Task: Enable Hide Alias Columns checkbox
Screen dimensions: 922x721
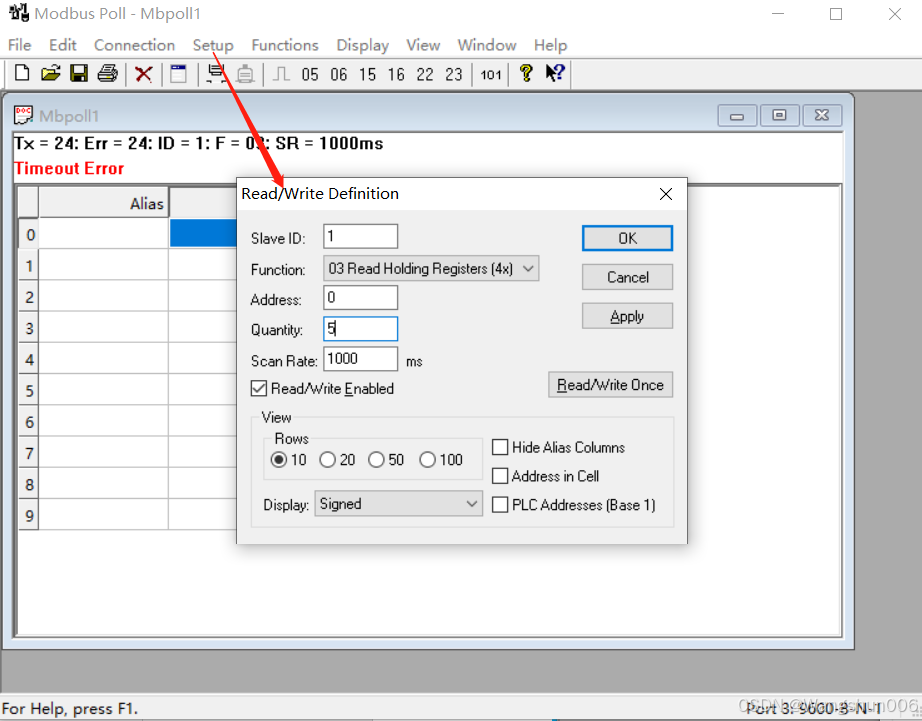Action: coord(500,447)
